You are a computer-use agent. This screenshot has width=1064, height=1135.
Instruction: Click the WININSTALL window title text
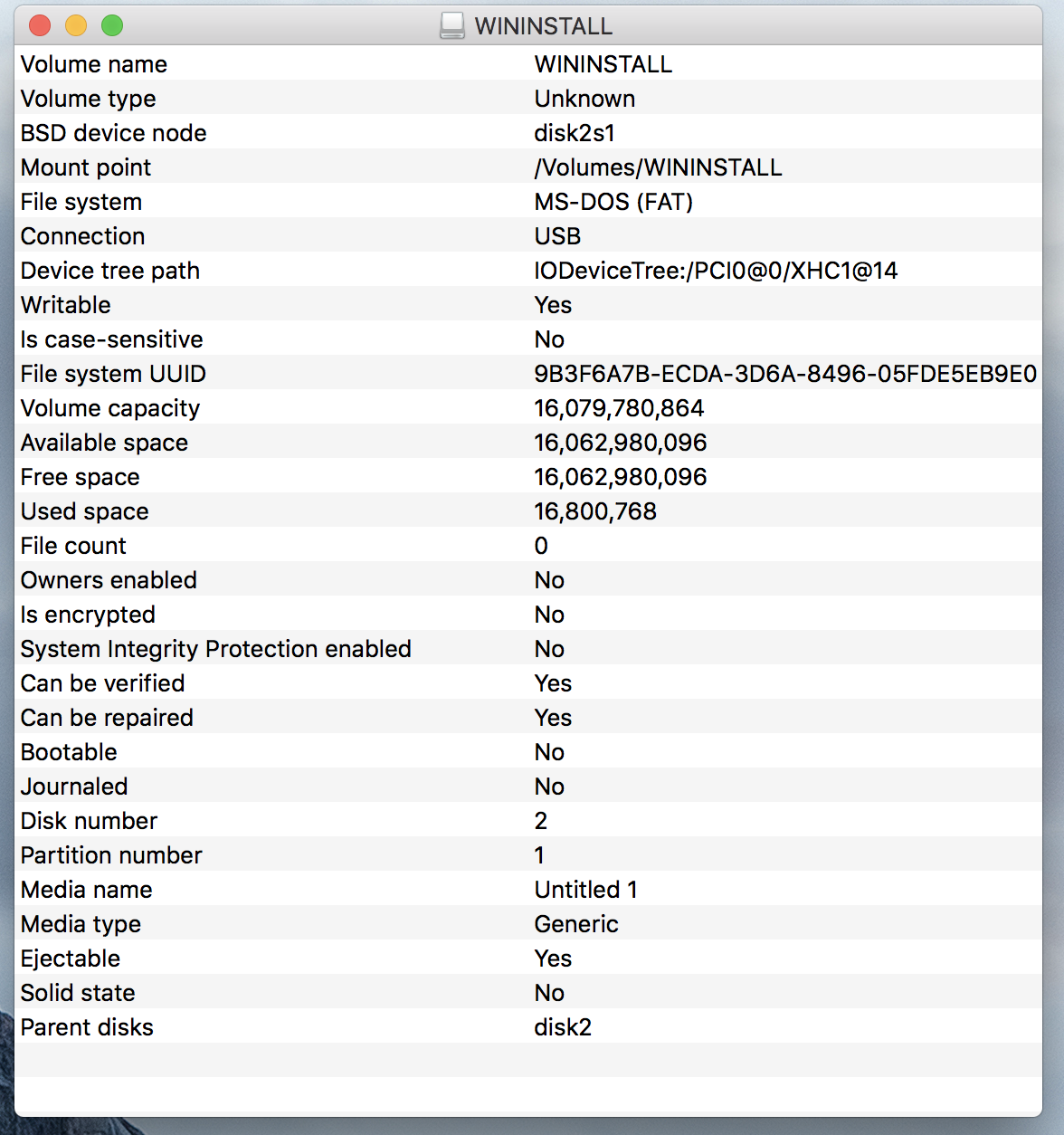click(544, 26)
